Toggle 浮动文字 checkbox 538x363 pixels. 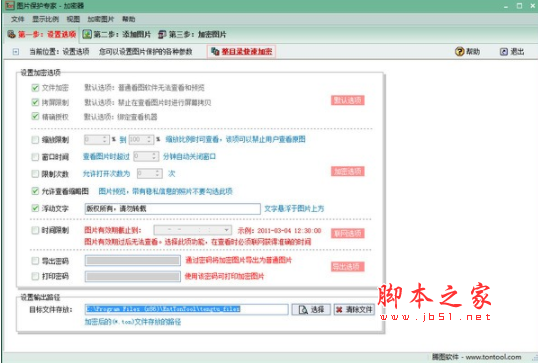pos(35,208)
